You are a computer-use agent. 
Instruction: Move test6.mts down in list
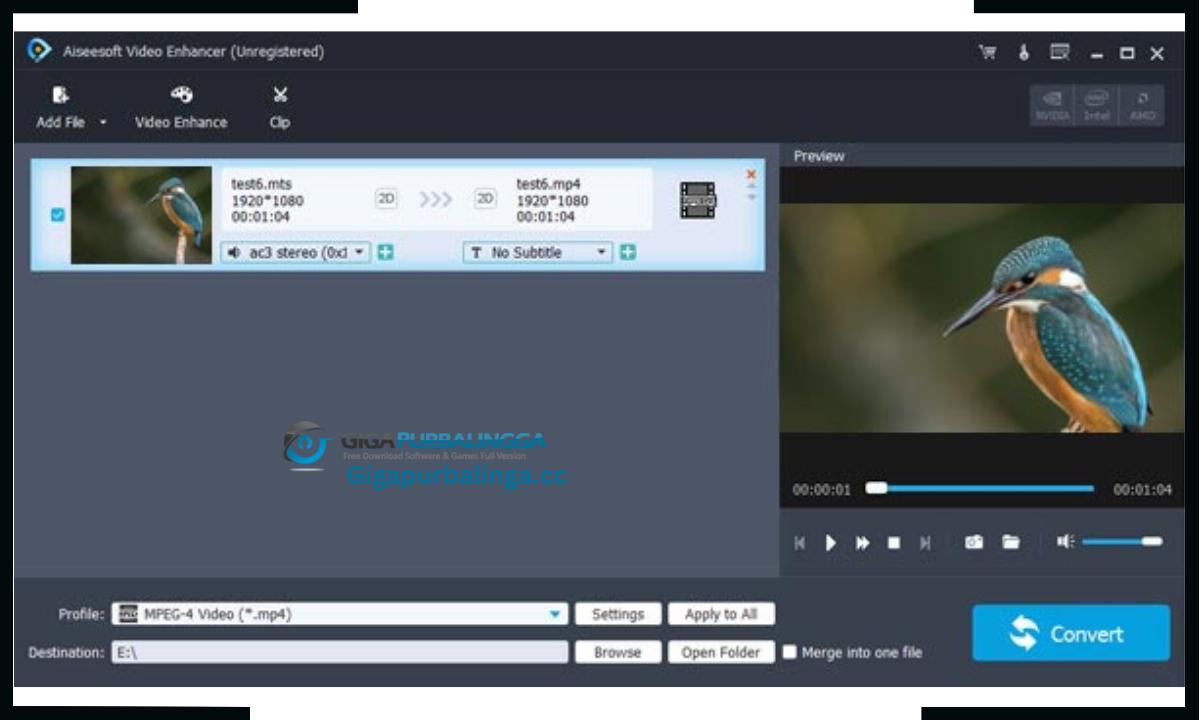pos(751,198)
